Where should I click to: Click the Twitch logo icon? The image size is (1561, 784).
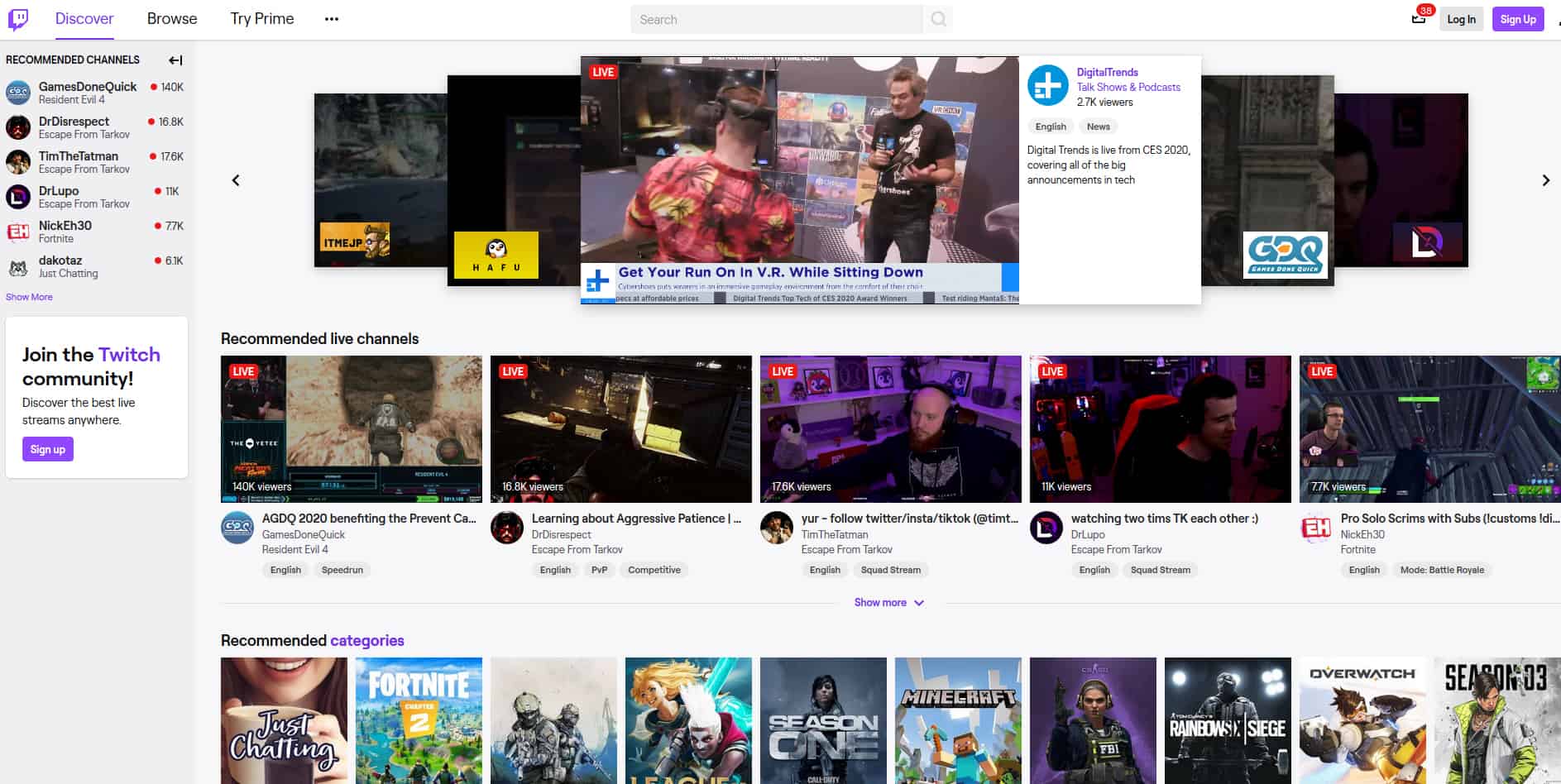[17, 19]
